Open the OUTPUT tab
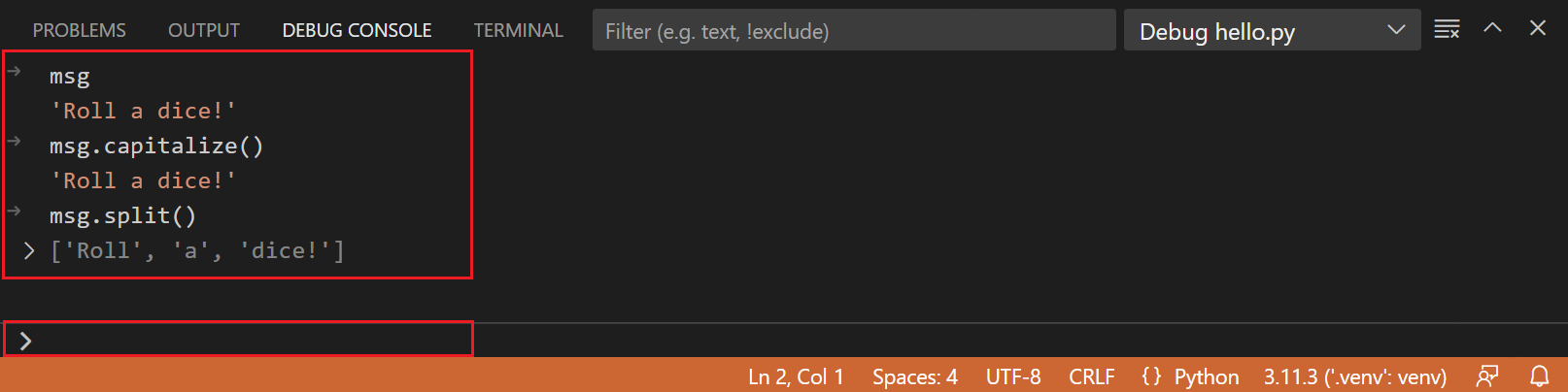1568x392 pixels. pos(203,31)
